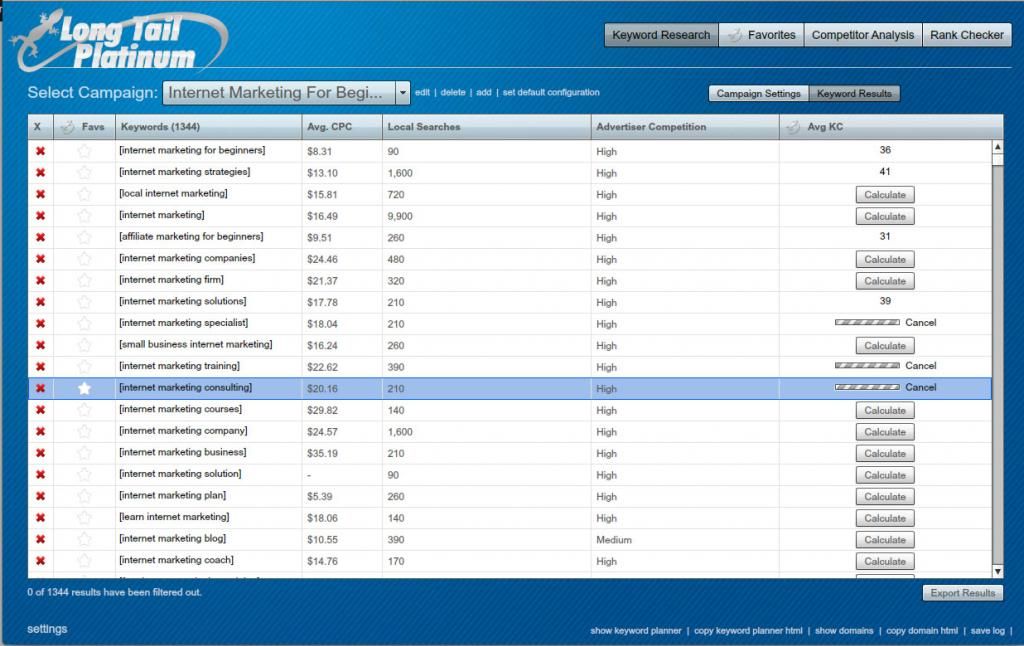Click the Export Results button
Viewport: 1024px width, 646px height.
[963, 593]
